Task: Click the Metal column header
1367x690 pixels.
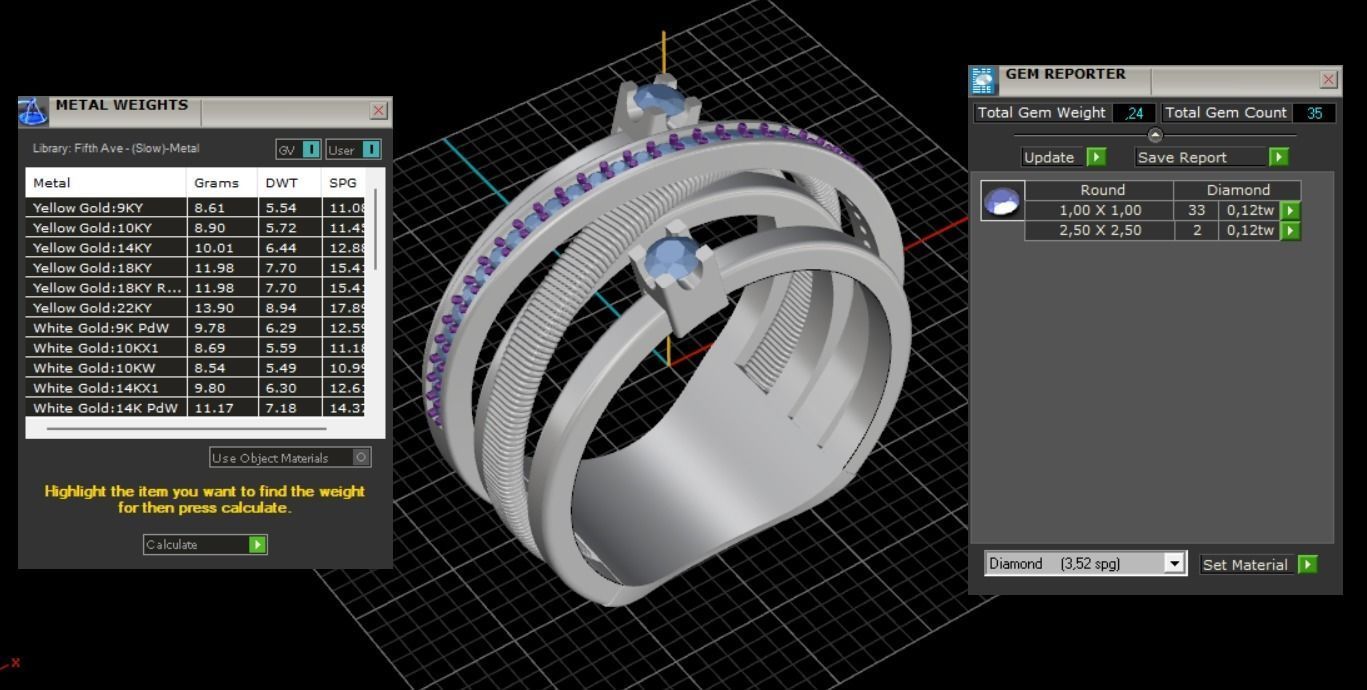Action: pyautogui.click(x=106, y=183)
